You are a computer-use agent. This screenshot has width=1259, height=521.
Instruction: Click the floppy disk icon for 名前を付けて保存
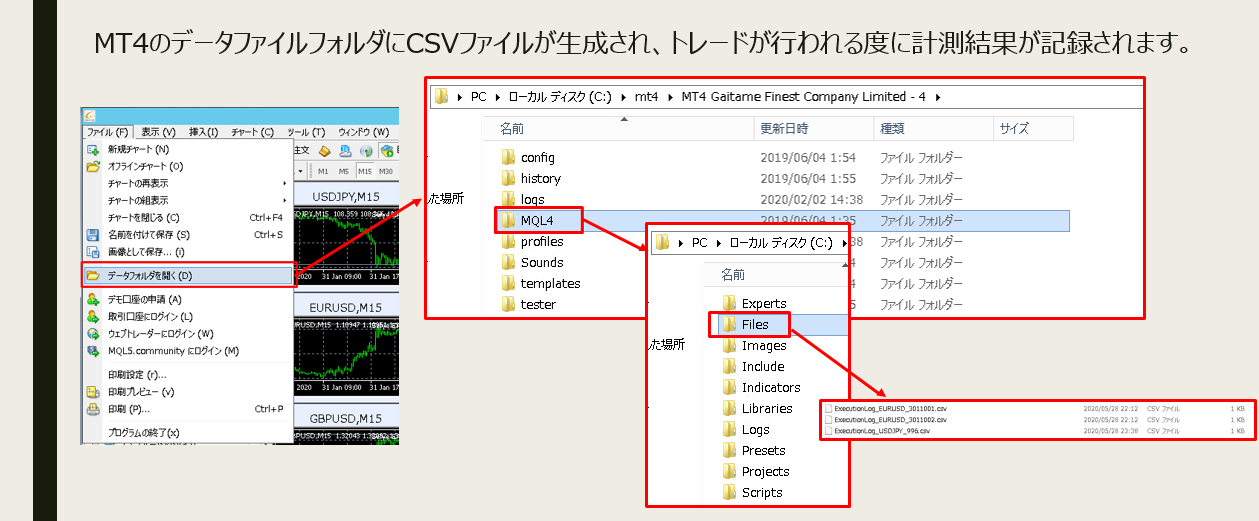tap(93, 235)
